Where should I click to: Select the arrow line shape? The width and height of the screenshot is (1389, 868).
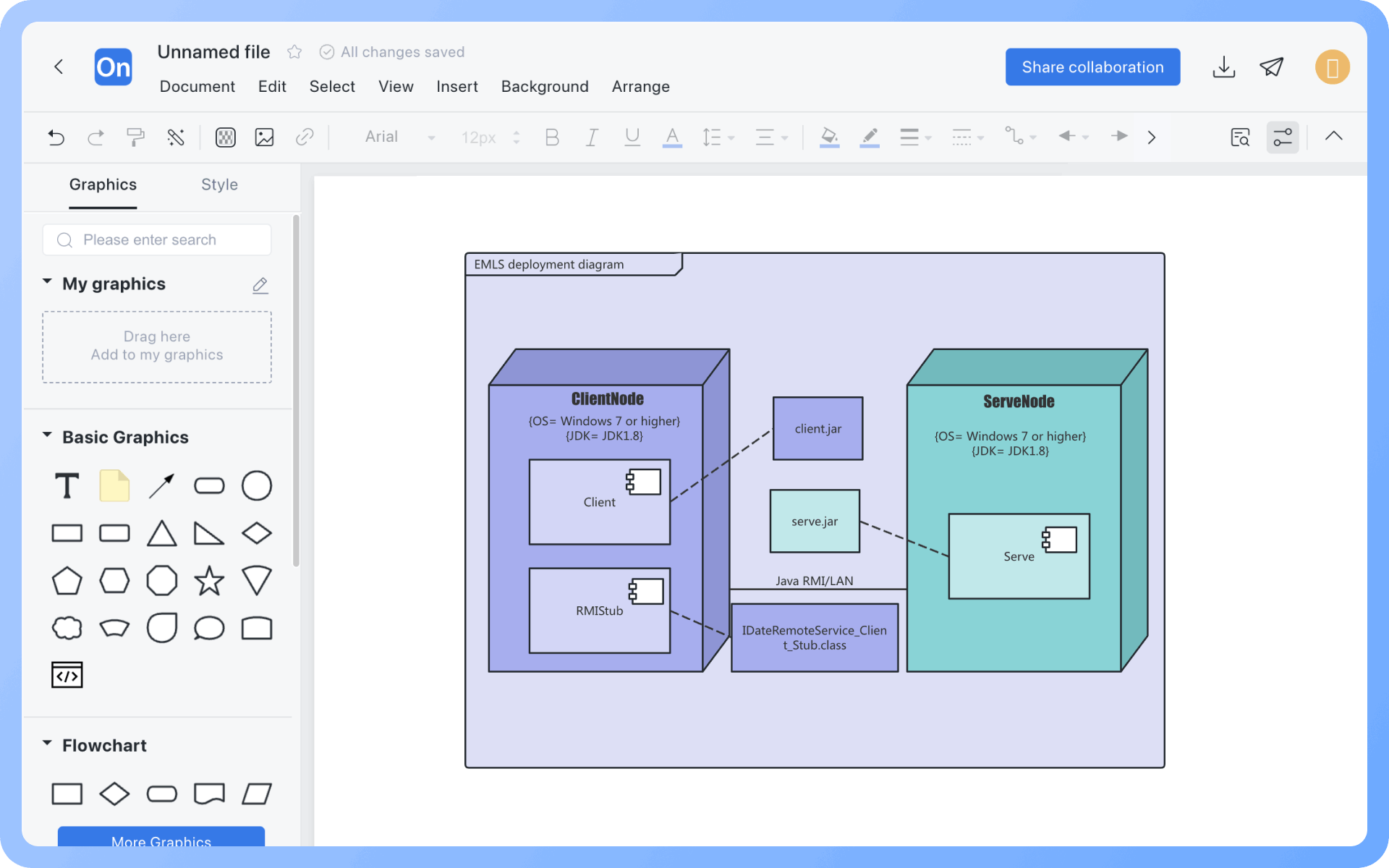pos(161,486)
